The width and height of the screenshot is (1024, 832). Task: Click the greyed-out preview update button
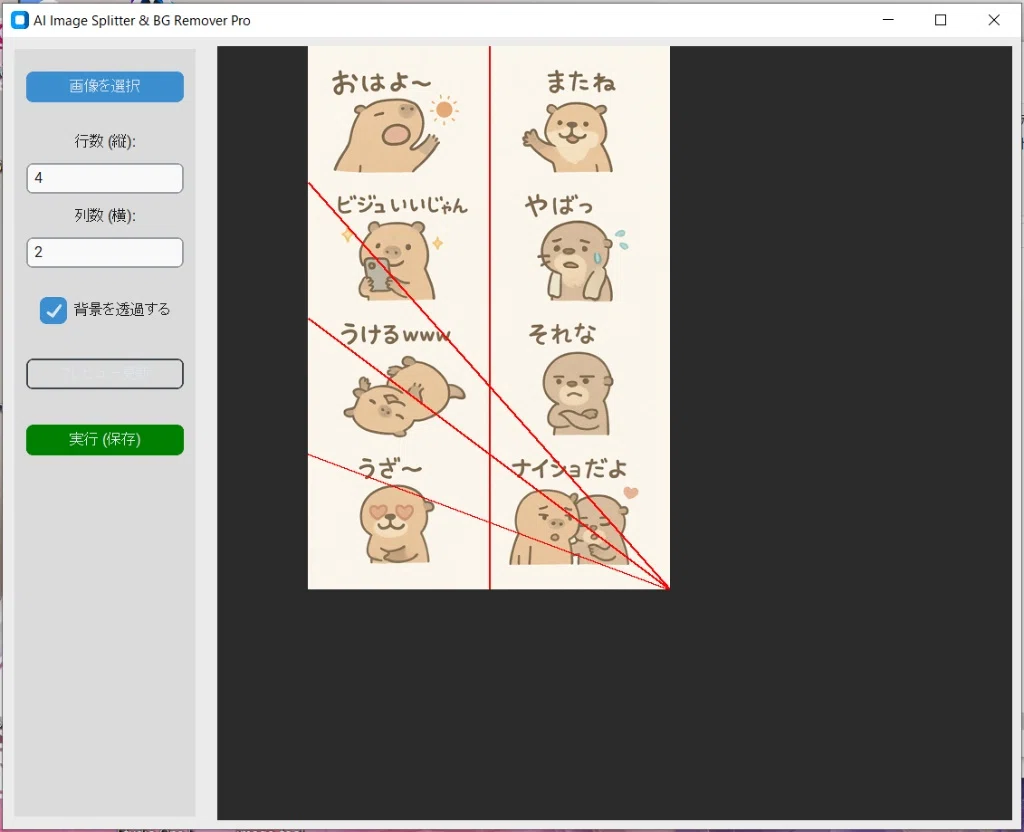pos(104,374)
